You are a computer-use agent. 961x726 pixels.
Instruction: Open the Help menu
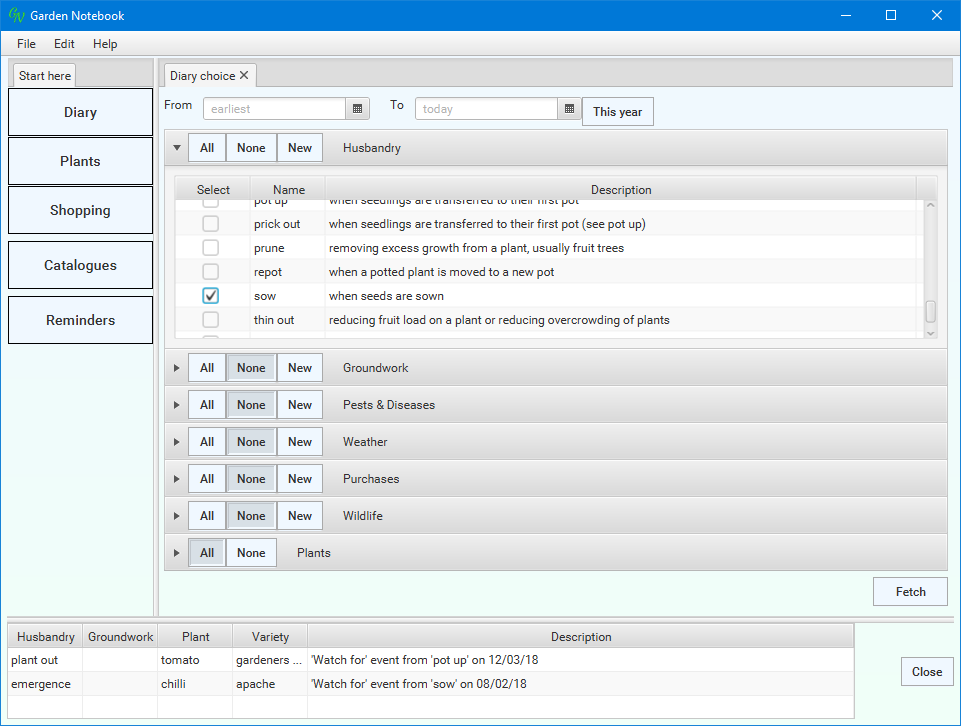click(105, 44)
